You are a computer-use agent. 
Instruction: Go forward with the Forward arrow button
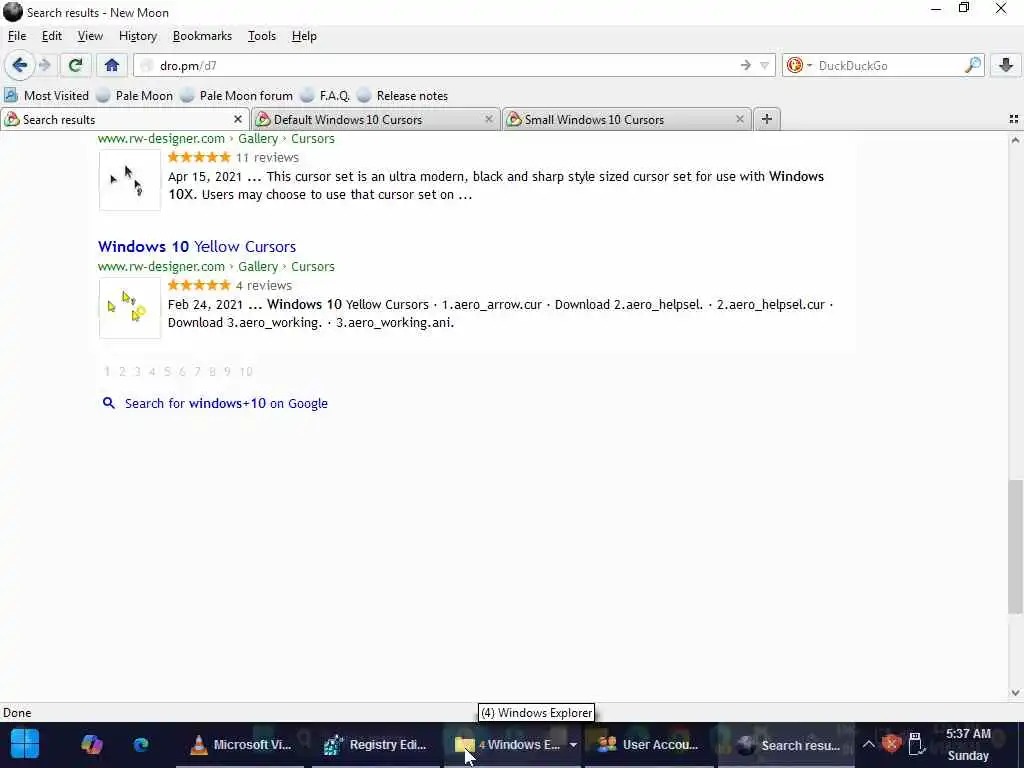point(45,65)
